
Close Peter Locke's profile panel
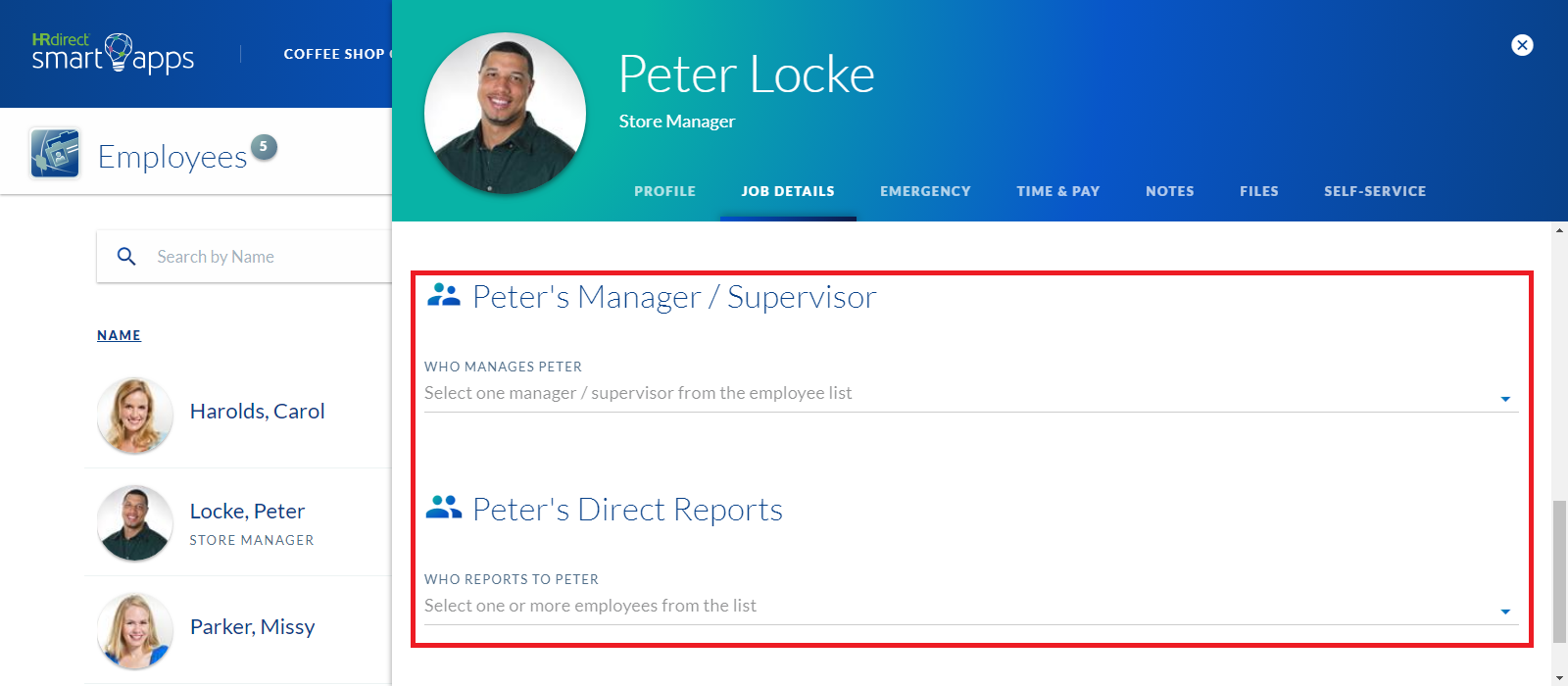[x=1522, y=45]
